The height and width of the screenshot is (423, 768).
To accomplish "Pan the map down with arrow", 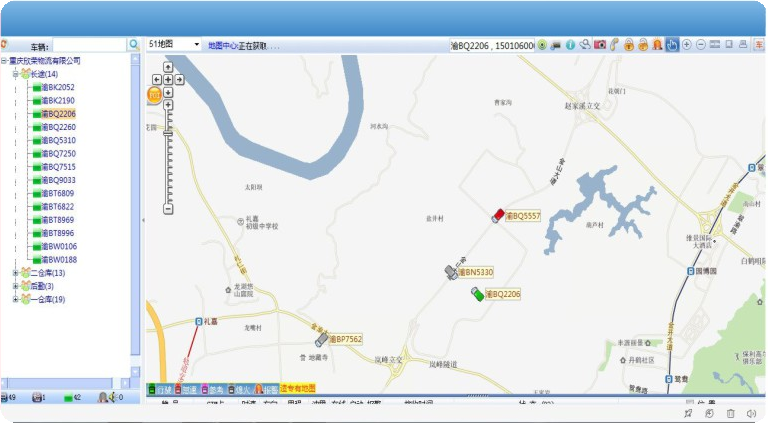I will [168, 92].
